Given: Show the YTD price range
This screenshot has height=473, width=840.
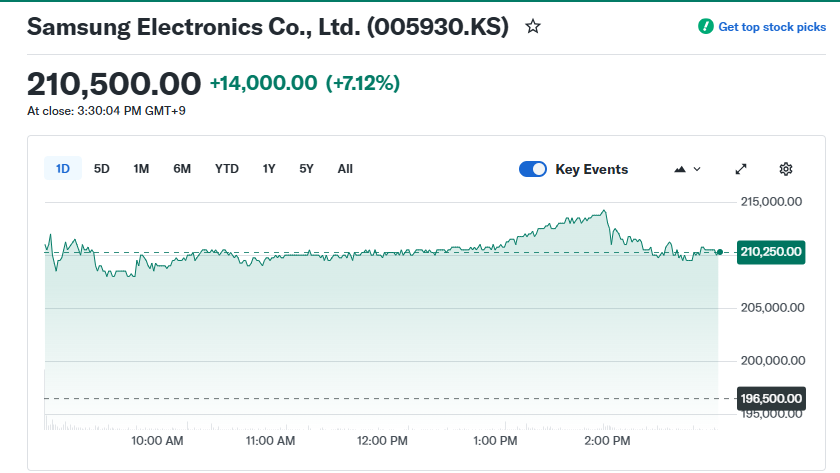Looking at the screenshot, I should coord(227,169).
